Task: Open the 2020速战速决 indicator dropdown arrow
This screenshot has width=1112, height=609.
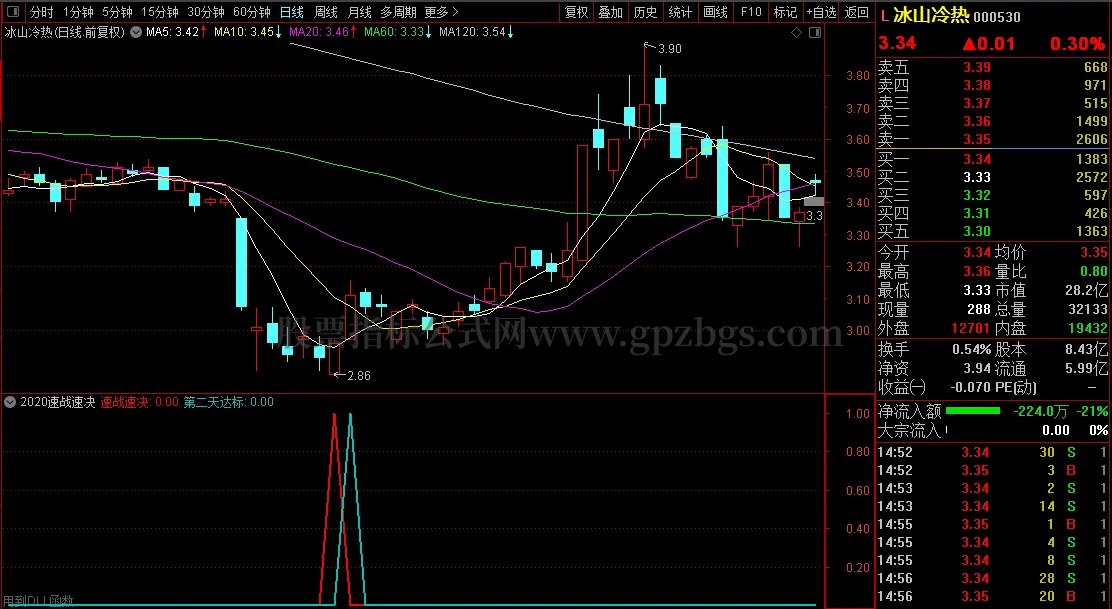Action: [10, 402]
